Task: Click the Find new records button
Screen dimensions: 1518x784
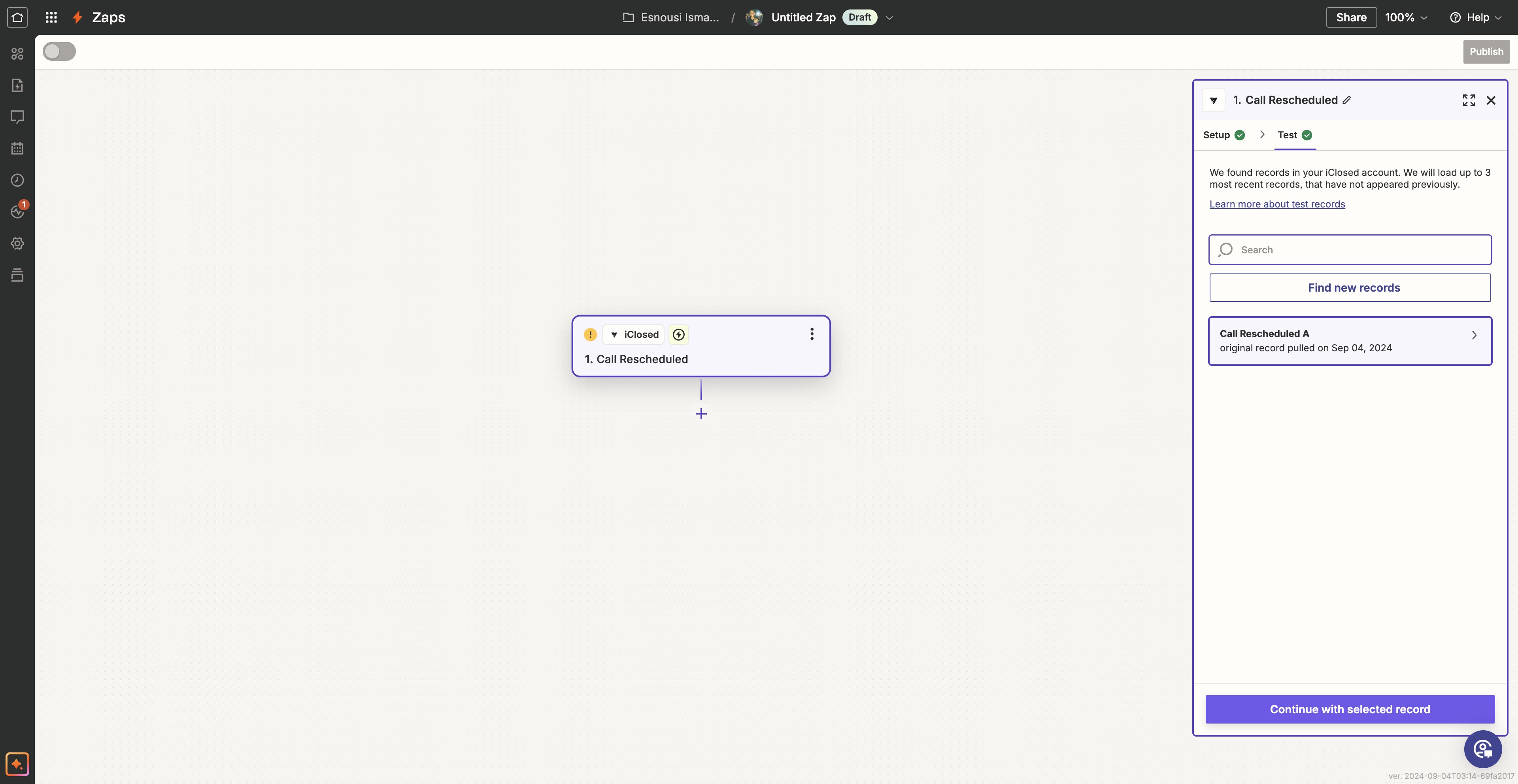Action: [x=1350, y=287]
